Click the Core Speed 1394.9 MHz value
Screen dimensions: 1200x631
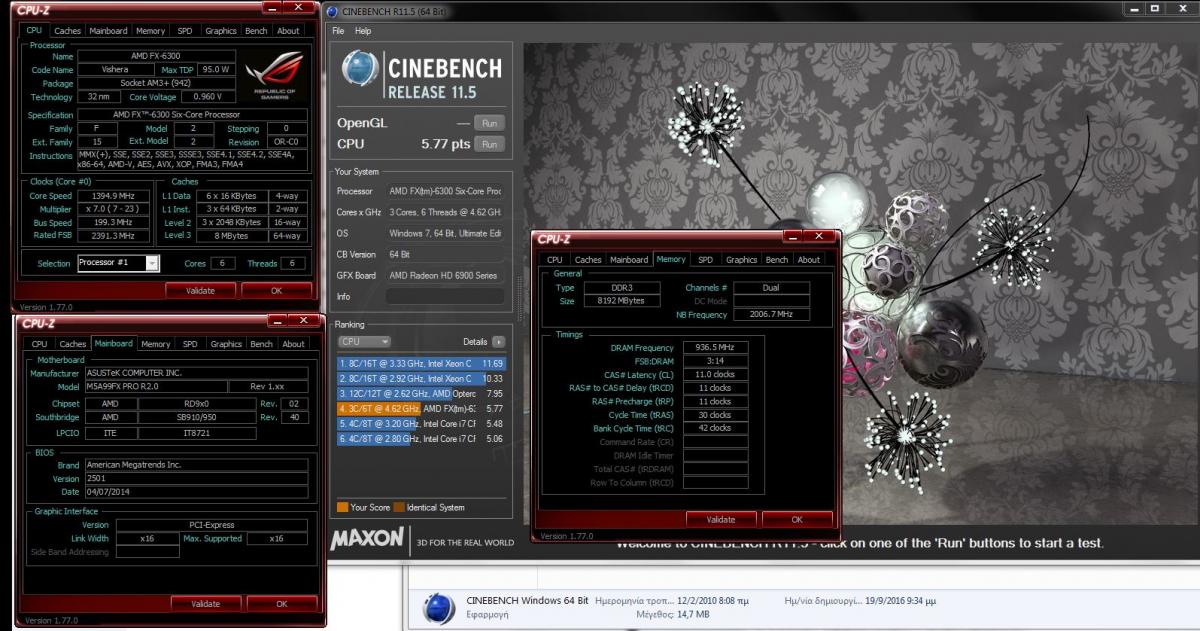(113, 196)
